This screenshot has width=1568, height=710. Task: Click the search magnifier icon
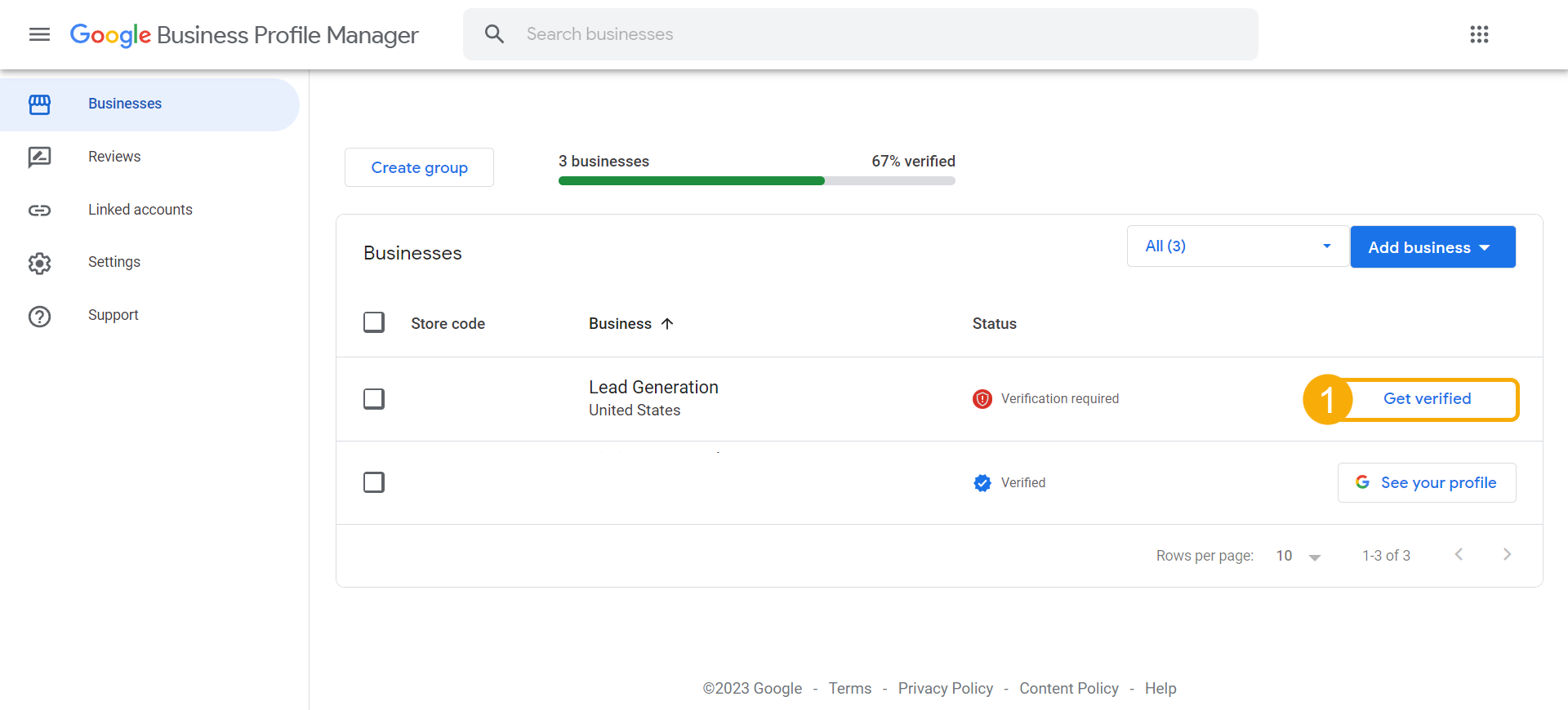[x=494, y=34]
